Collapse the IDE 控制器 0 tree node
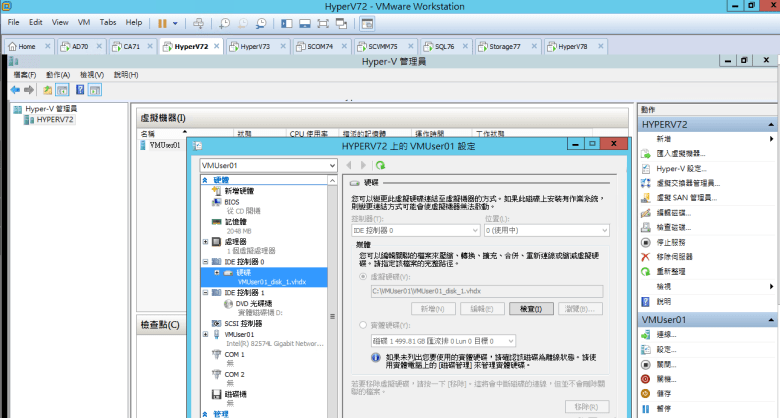Viewport: 780px width, 418px height. 205,261
